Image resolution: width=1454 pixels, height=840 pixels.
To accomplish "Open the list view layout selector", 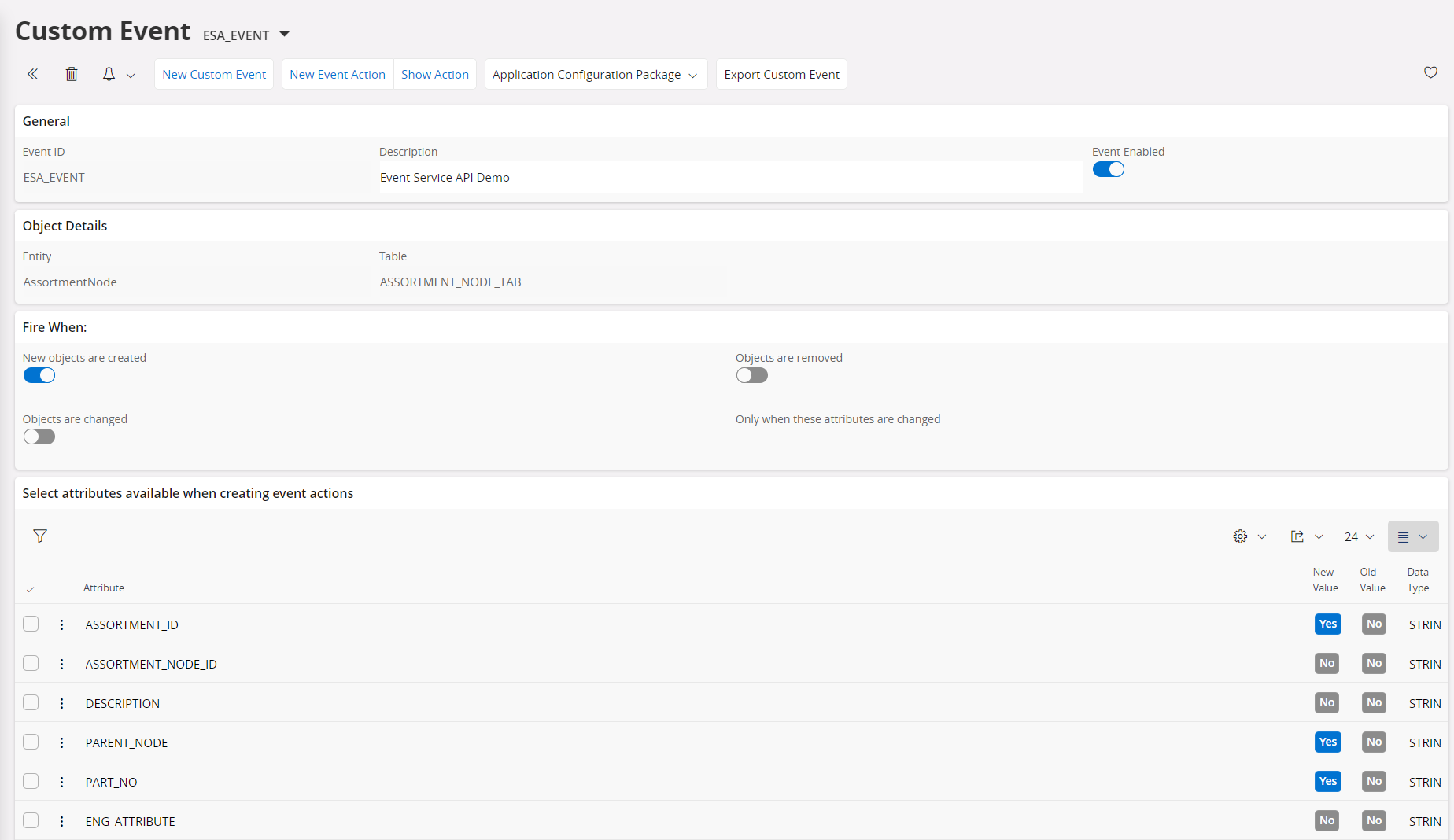I will coord(1412,536).
